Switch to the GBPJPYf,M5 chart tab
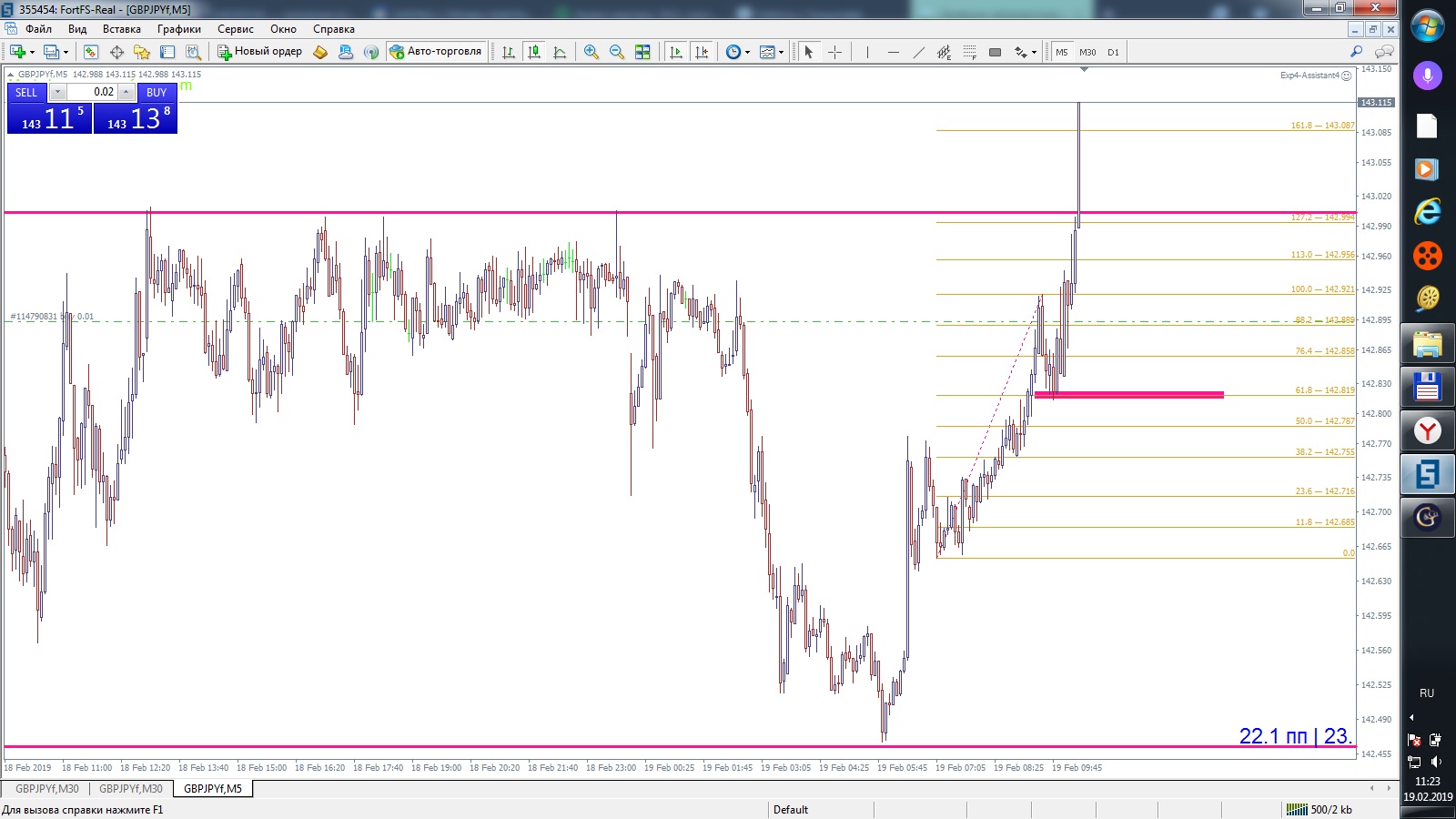 (213, 789)
